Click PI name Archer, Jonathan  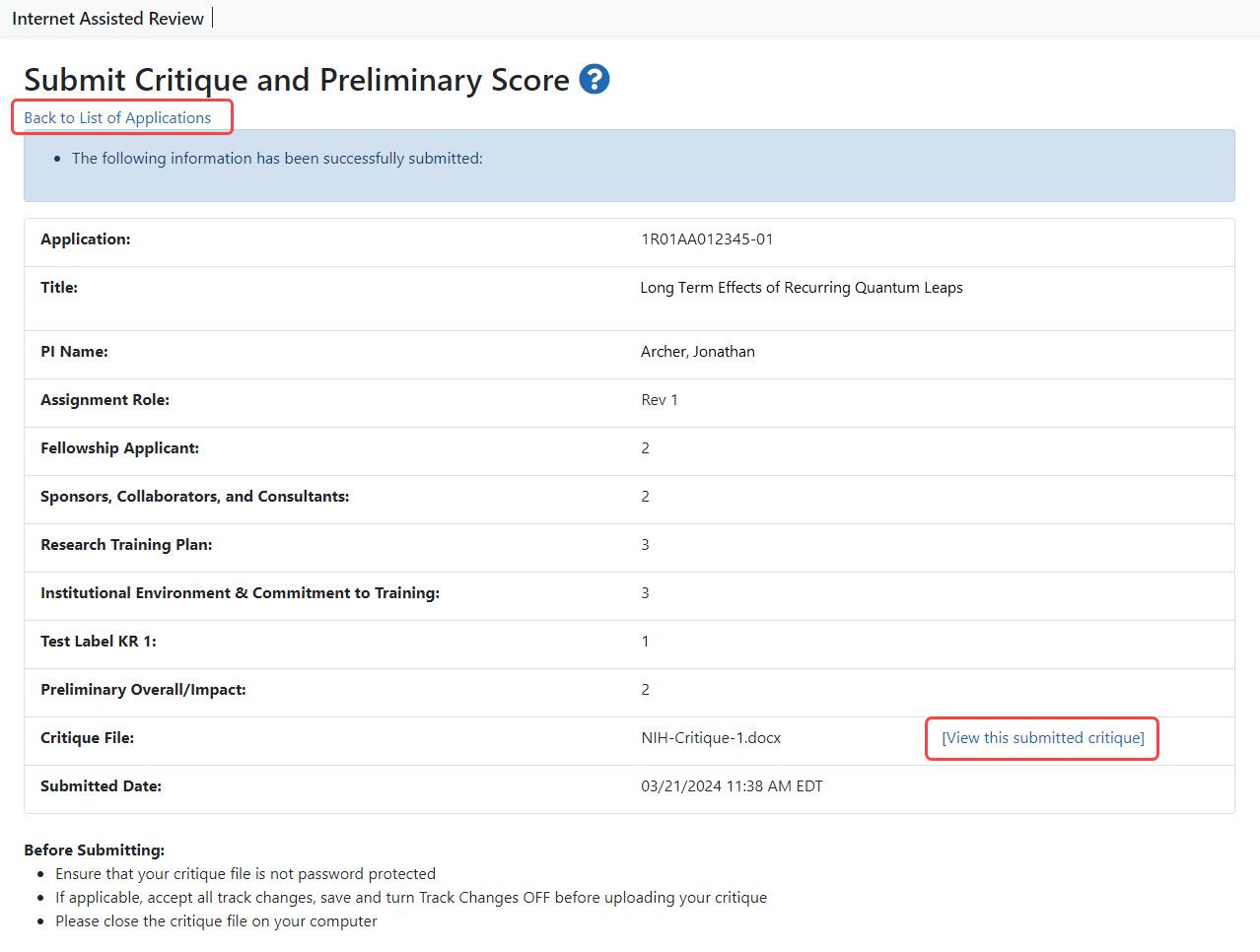(x=697, y=352)
